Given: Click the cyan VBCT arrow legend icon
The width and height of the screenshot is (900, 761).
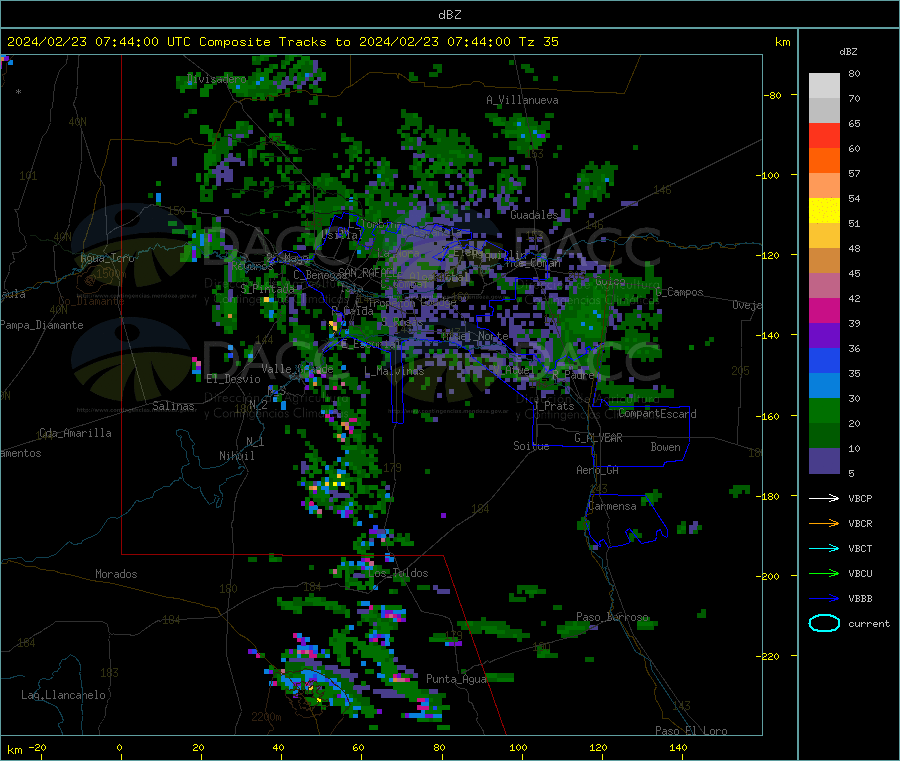Looking at the screenshot, I should click(x=824, y=549).
